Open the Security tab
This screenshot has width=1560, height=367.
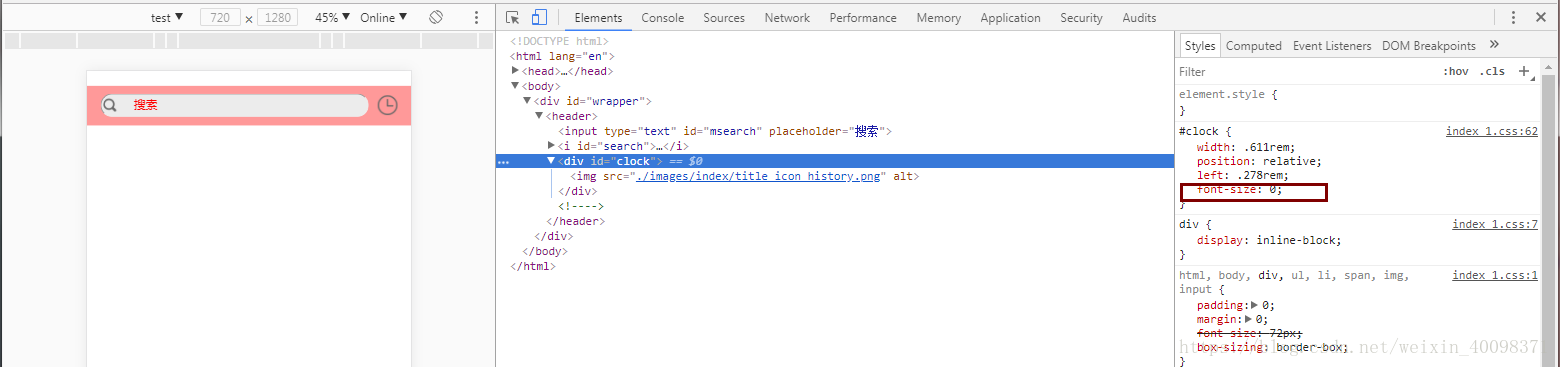coord(1081,18)
